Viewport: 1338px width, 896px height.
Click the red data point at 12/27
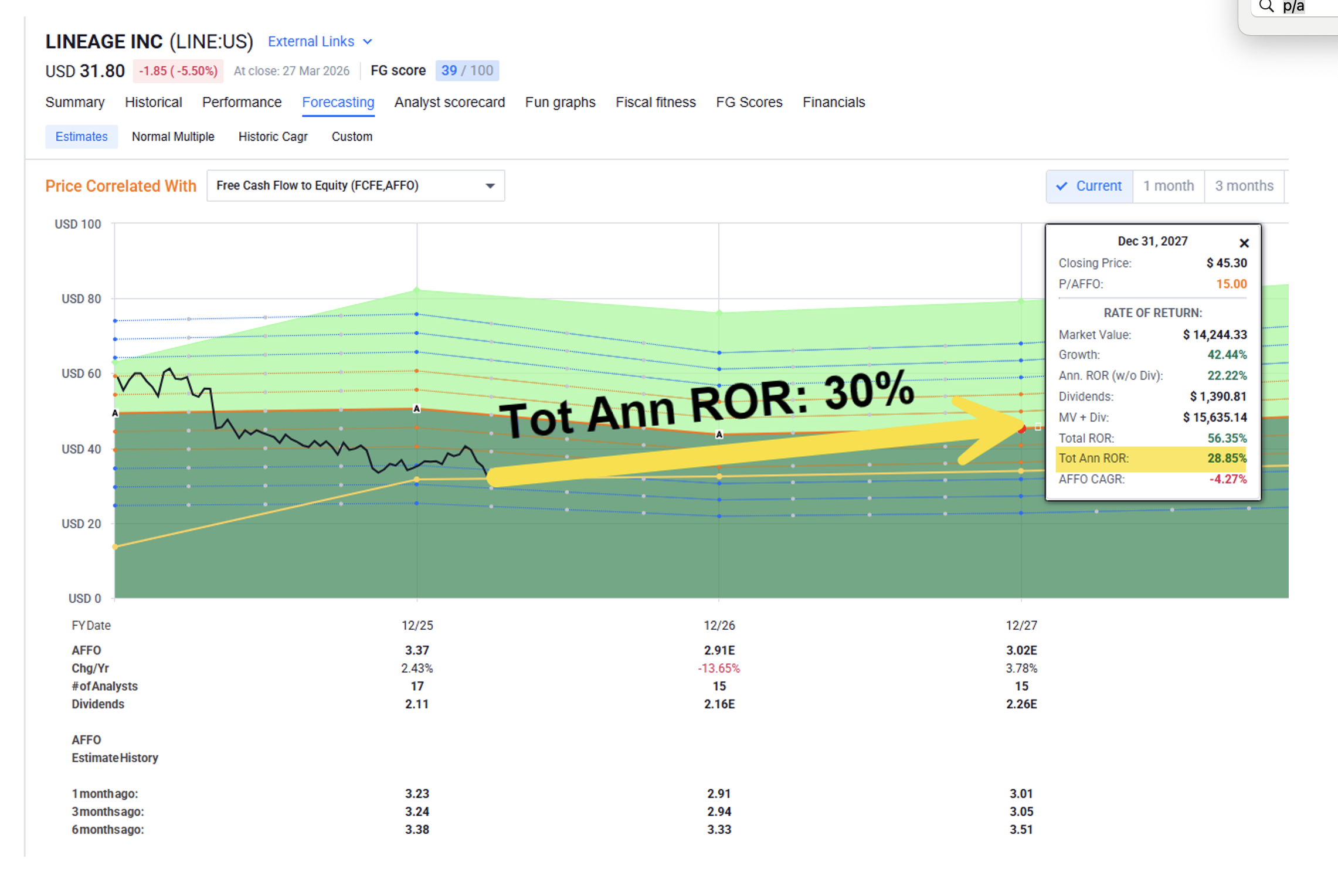(x=1022, y=429)
